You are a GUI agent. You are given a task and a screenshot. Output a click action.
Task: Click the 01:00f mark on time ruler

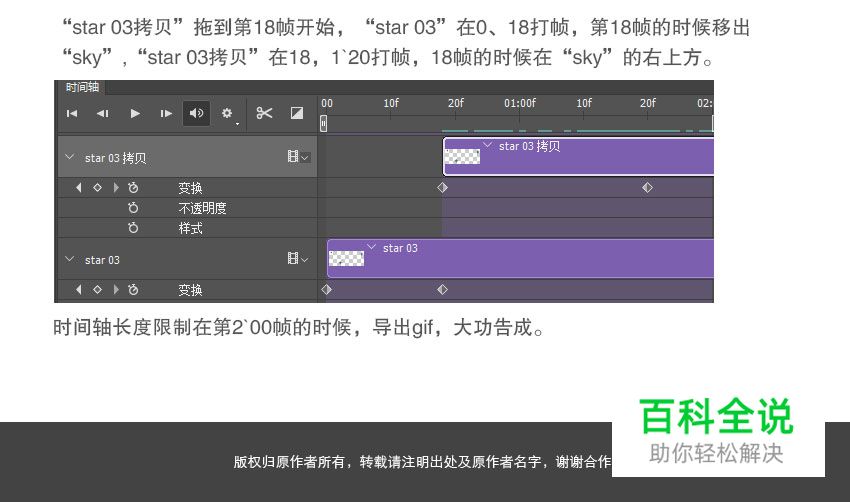pyautogui.click(x=520, y=103)
